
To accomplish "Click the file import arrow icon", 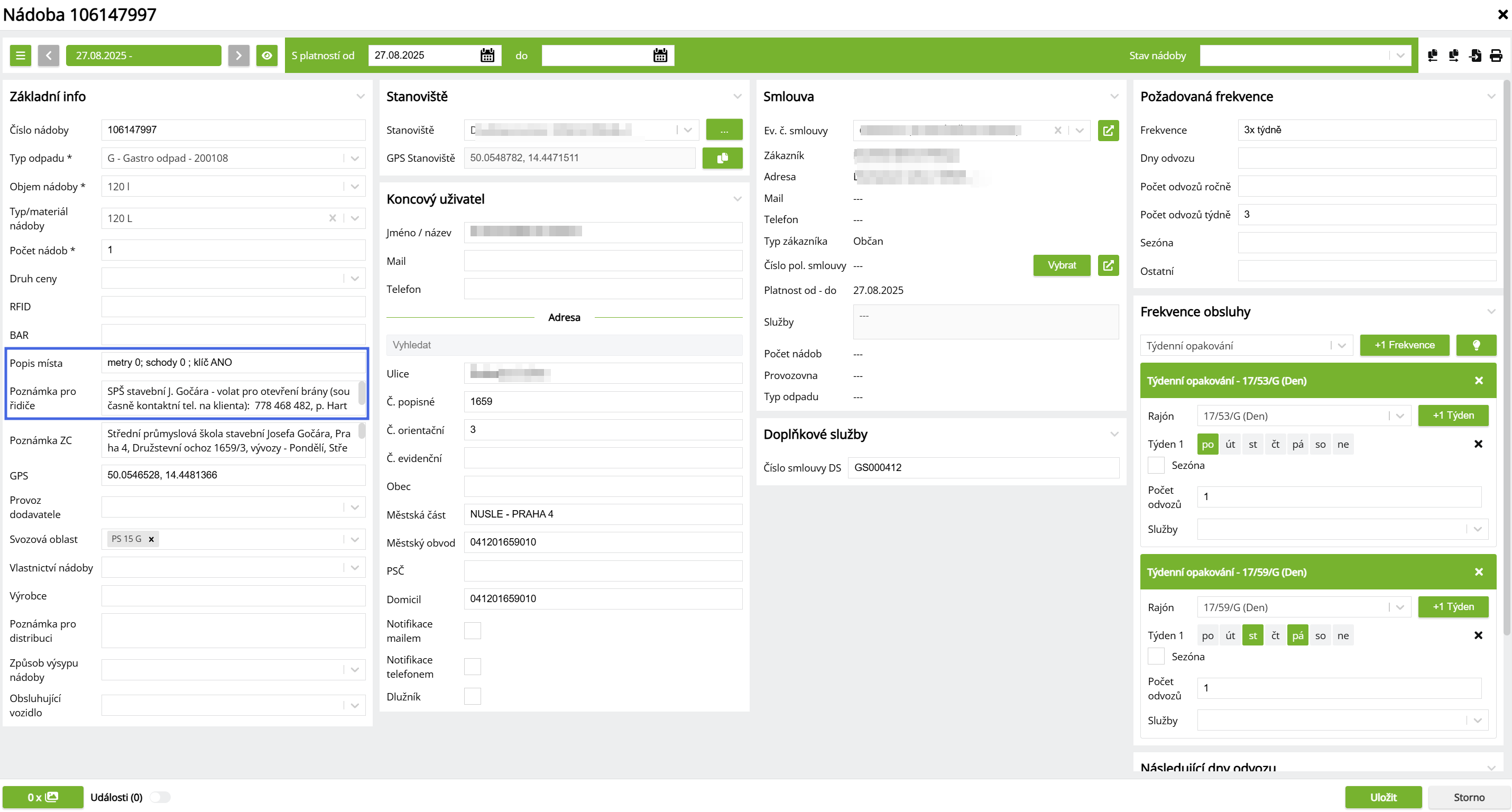I will (x=1474, y=56).
